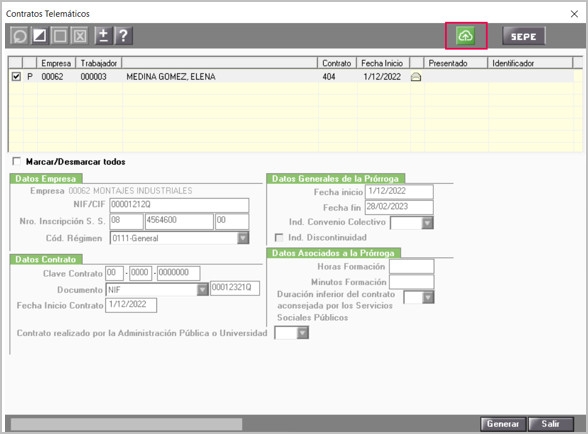This screenshot has width=588, height=434.
Task: Click the plus/minus toolbar icon
Action: pyautogui.click(x=103, y=36)
